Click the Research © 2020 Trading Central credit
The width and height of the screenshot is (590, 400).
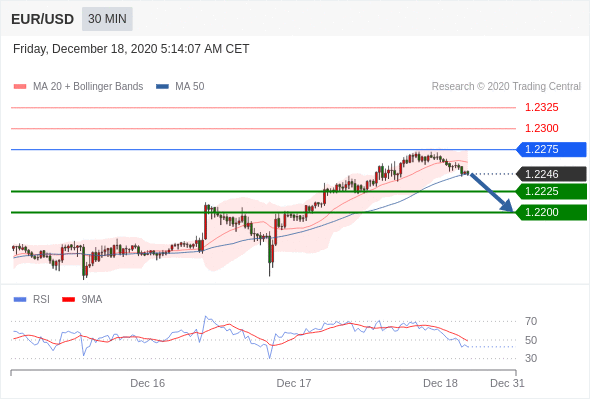506,87
